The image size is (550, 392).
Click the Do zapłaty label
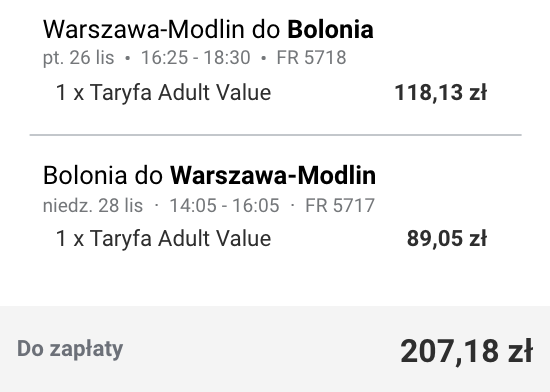click(70, 349)
